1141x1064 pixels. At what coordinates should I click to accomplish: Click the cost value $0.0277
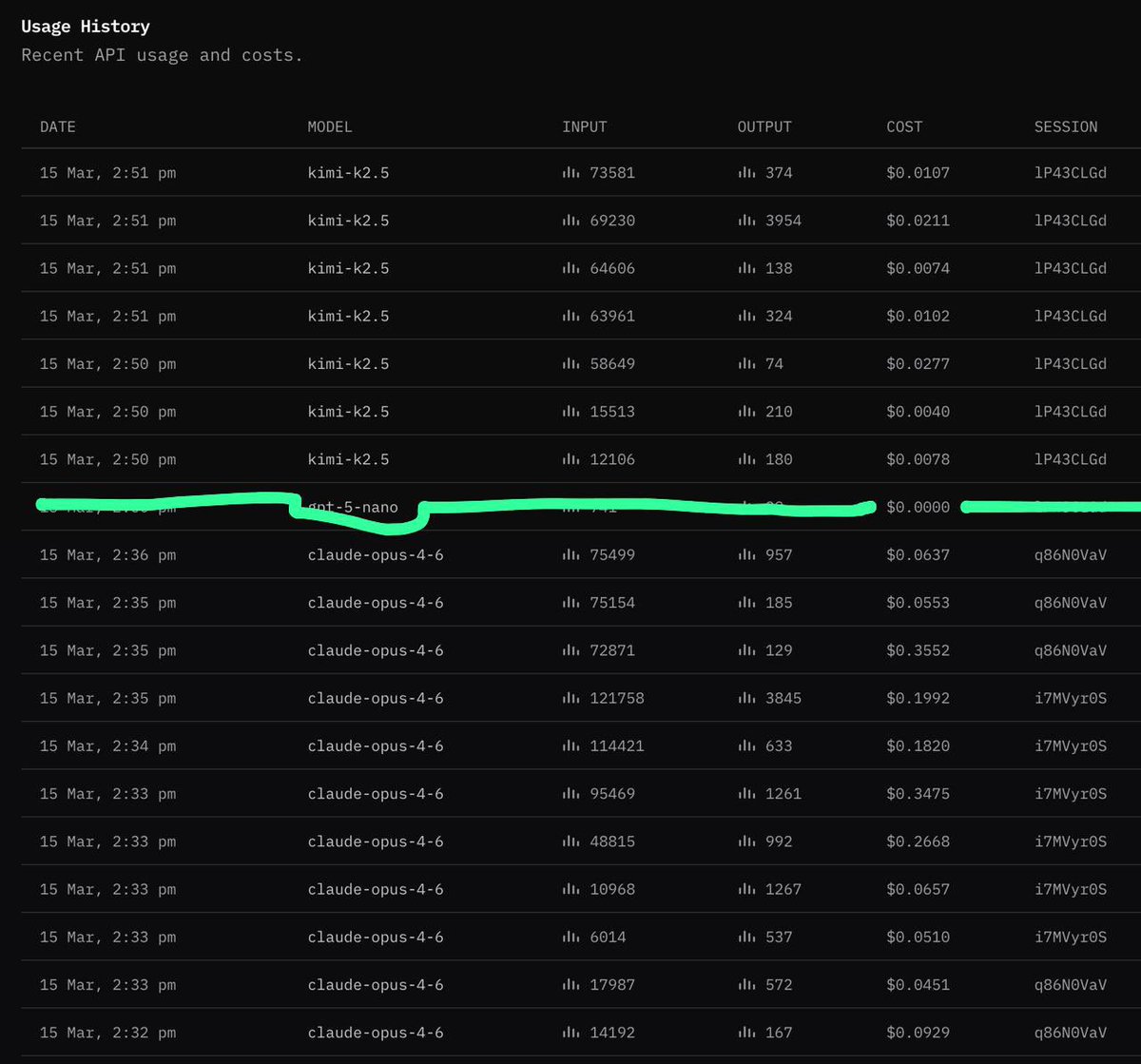click(x=919, y=363)
